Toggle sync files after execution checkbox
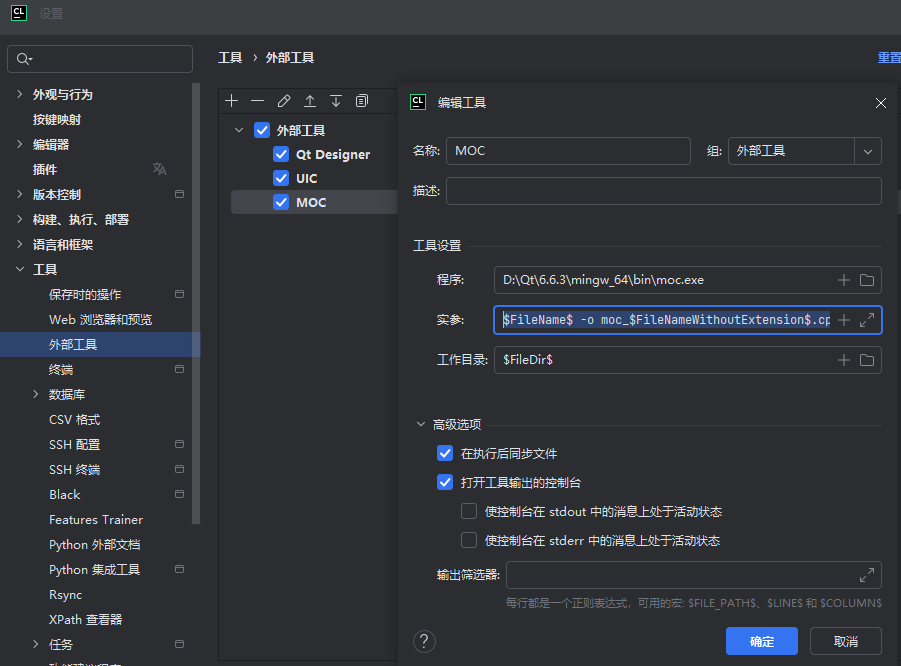The image size is (901, 666). click(x=445, y=453)
